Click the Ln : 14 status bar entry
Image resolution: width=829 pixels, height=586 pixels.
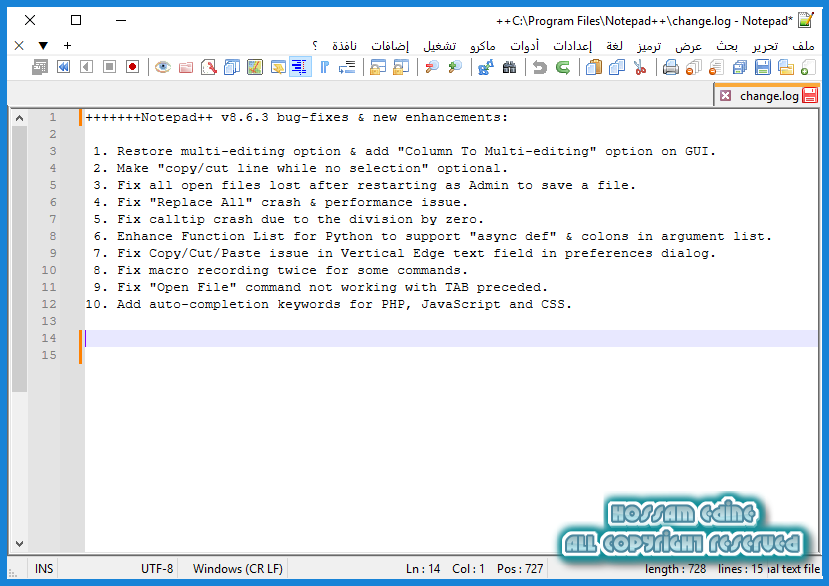(423, 569)
